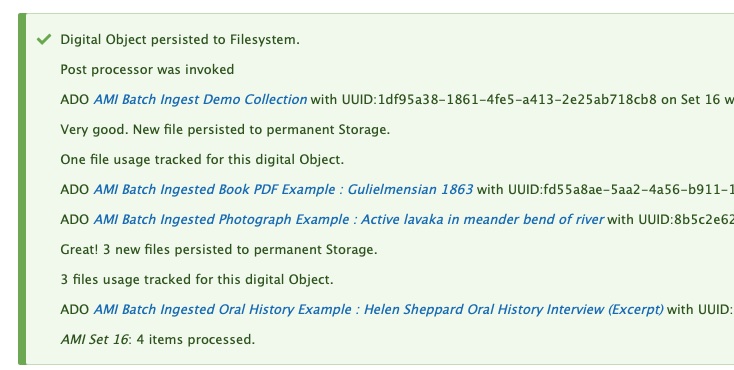The width and height of the screenshot is (734, 370).
Task: Open Helen Sheppard Oral History Interview link
Action: (x=378, y=309)
